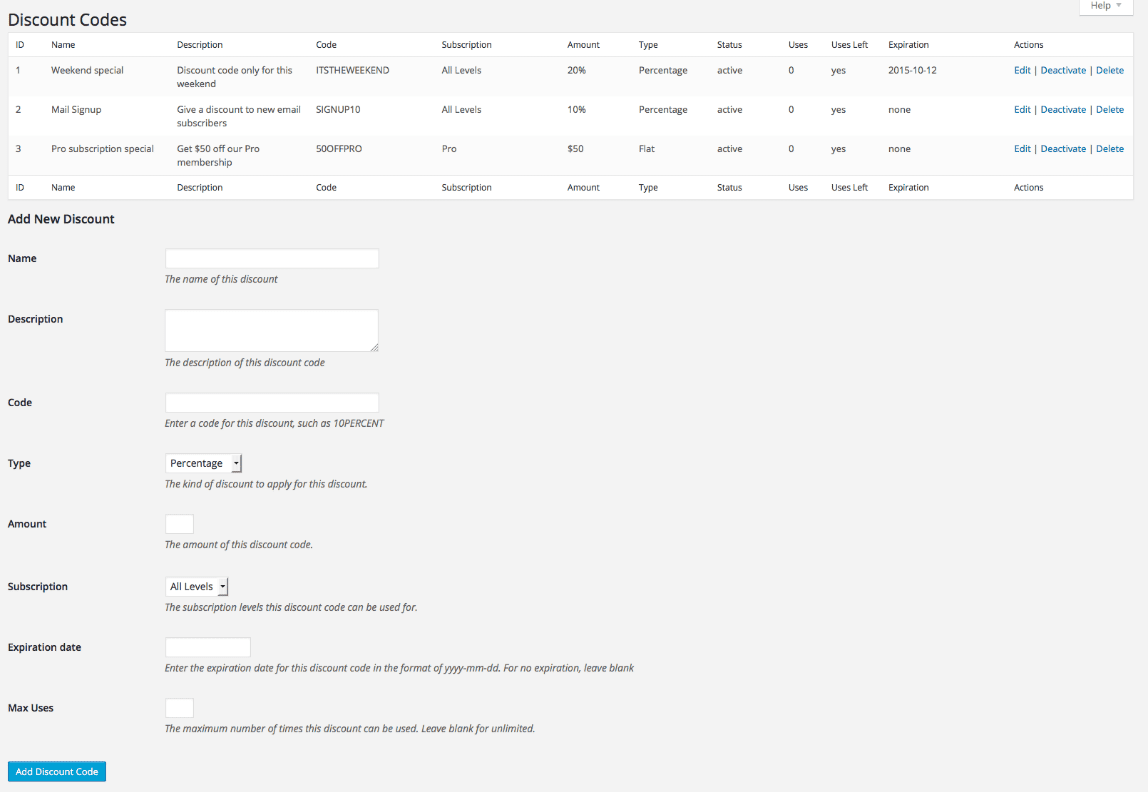Click the Expiration date field
1148x792 pixels.
click(207, 647)
